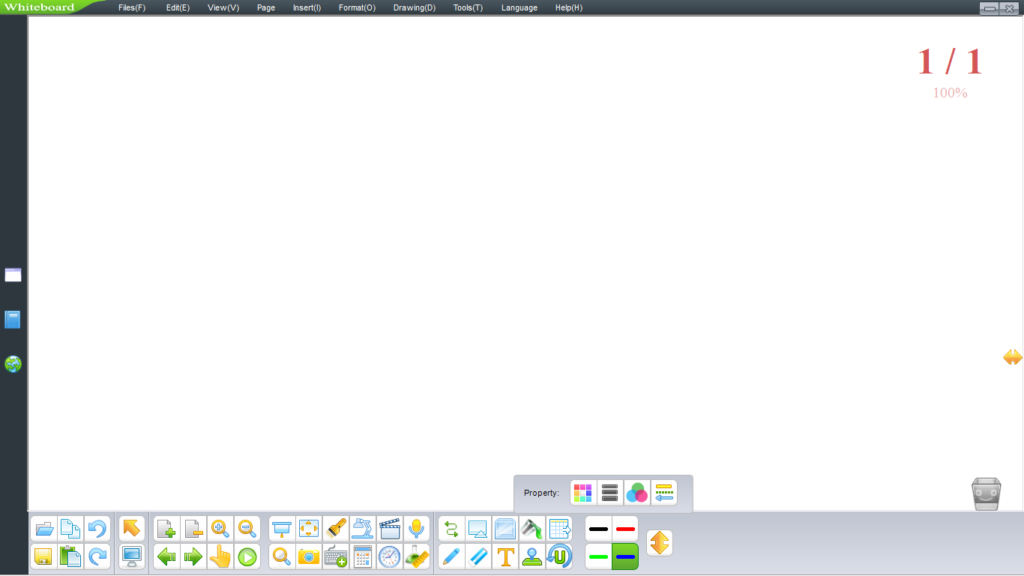The height and width of the screenshot is (576, 1024).
Task: Pick the red pen color
Action: tap(626, 529)
